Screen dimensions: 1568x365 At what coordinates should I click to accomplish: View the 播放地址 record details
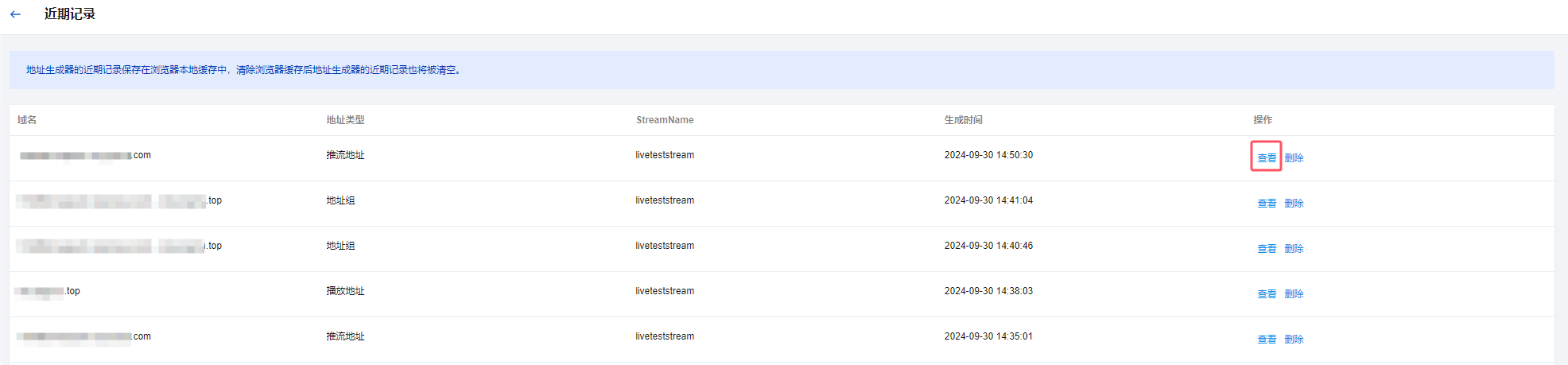1267,293
